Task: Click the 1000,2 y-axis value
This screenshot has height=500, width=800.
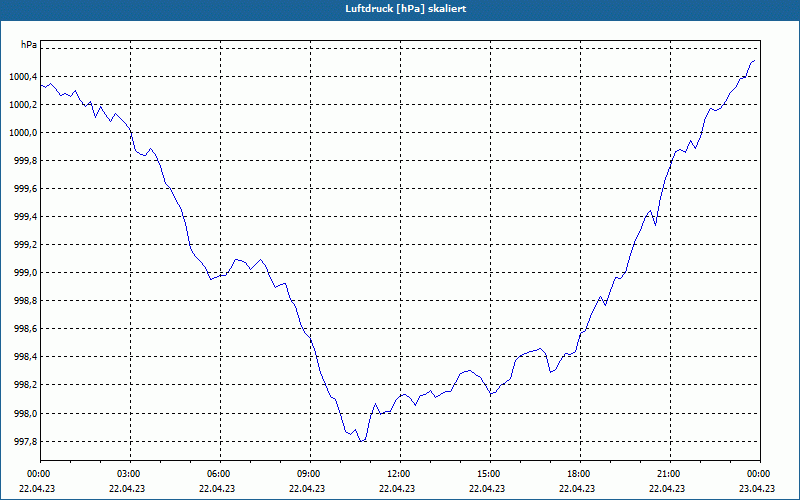Action: [x=23, y=105]
